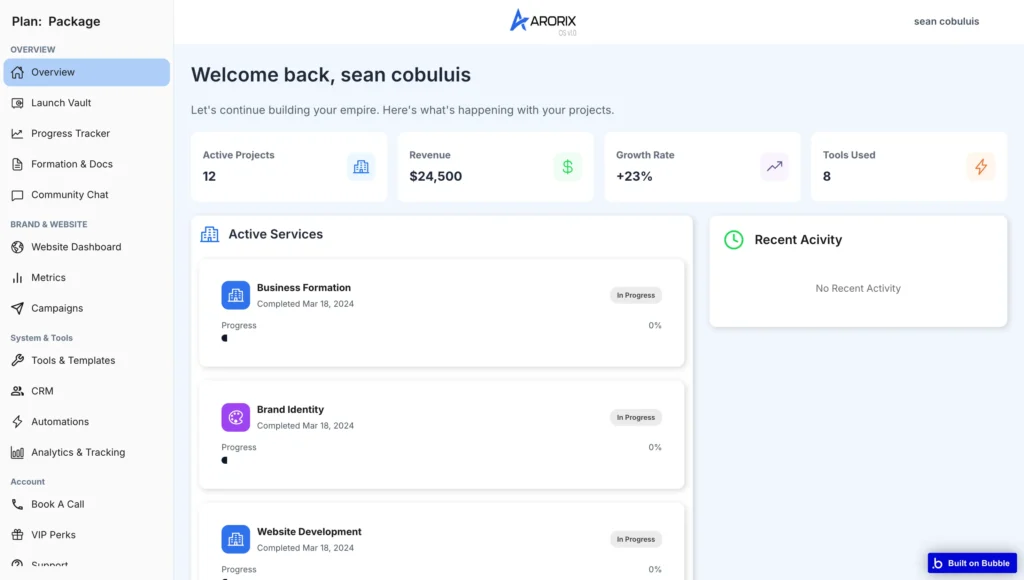
Task: Click the sean cobuluis username in header
Action: (946, 22)
